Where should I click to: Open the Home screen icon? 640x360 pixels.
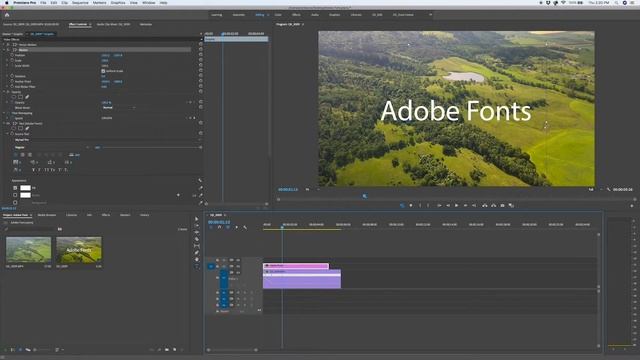[7, 15]
